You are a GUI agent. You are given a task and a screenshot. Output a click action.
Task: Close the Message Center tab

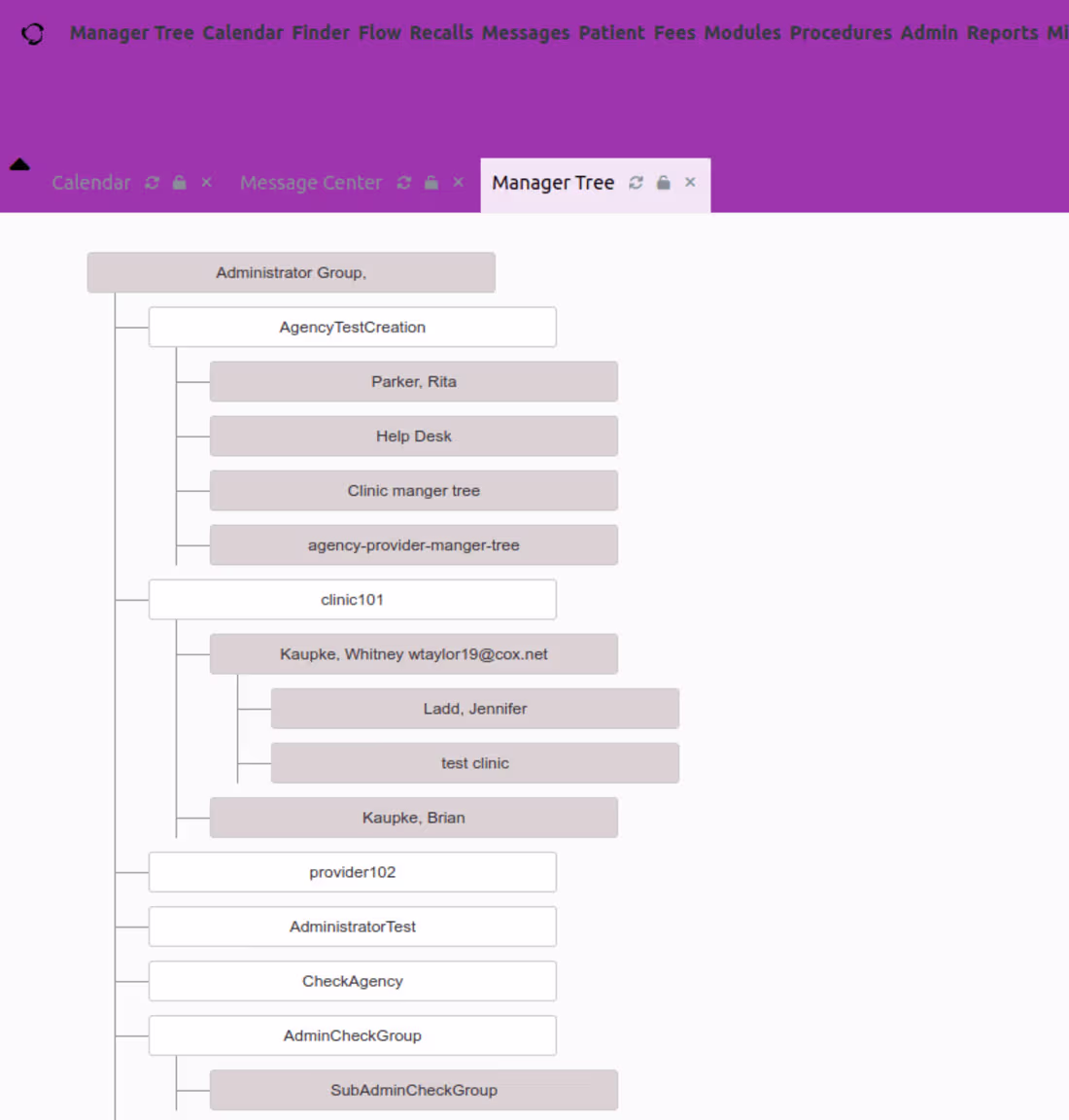click(458, 182)
